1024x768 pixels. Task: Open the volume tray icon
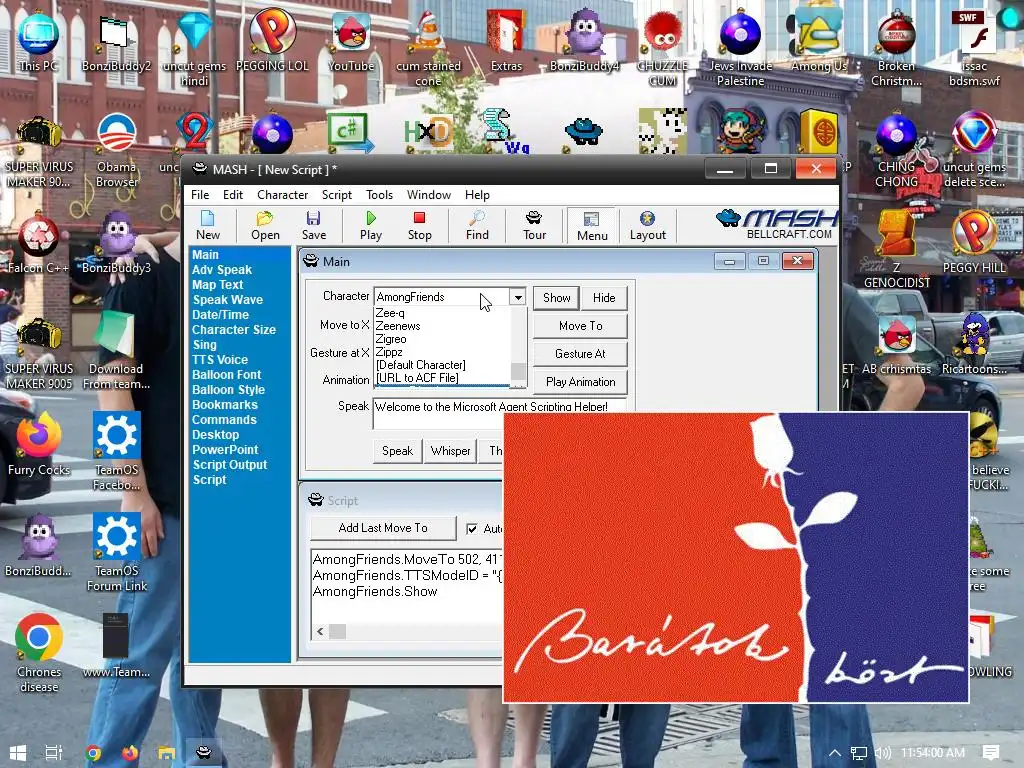pos(882,753)
